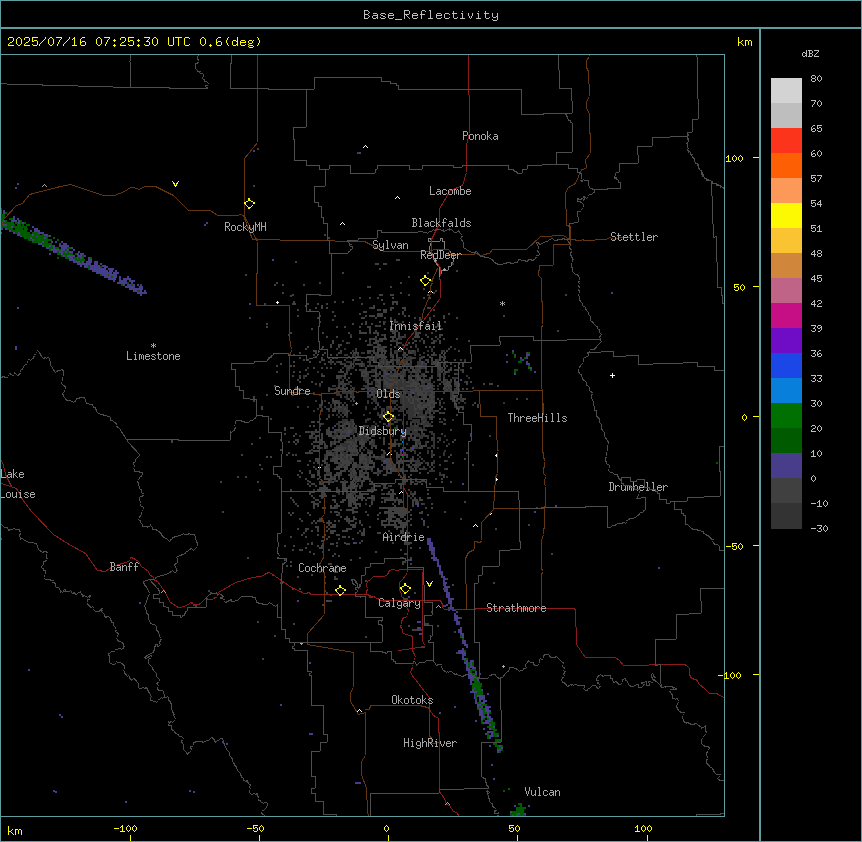Click the Didsbury city label

[383, 431]
